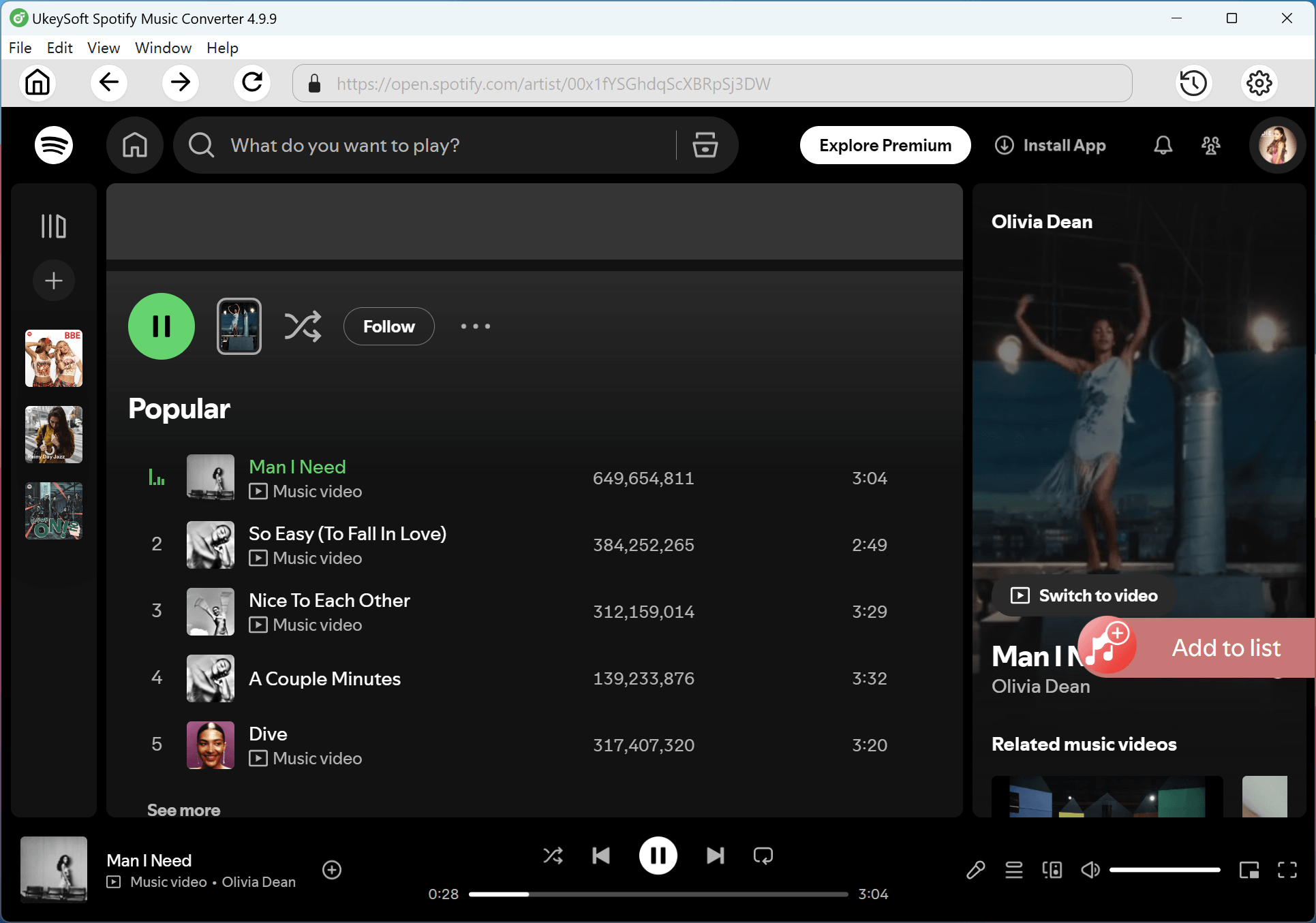Viewport: 1316px width, 923px height.
Task: Click the song progress bar
Action: [658, 894]
